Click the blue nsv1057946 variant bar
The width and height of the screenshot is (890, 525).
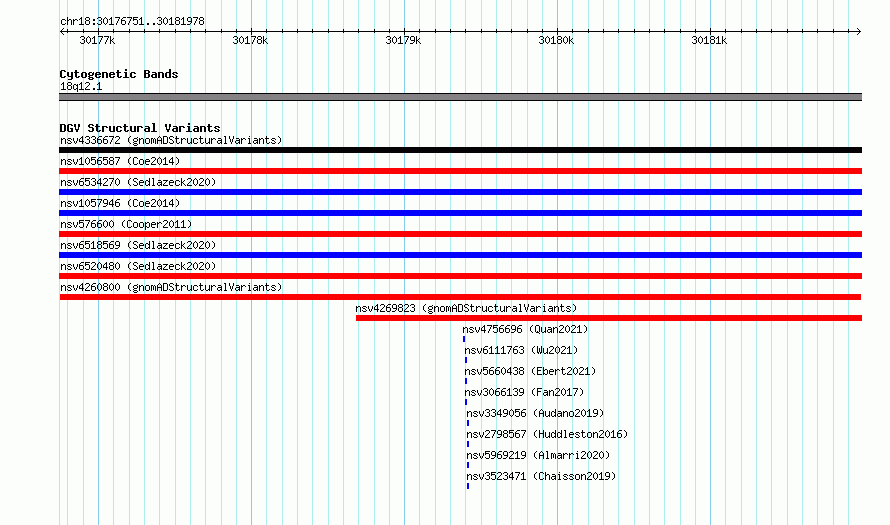[460, 213]
